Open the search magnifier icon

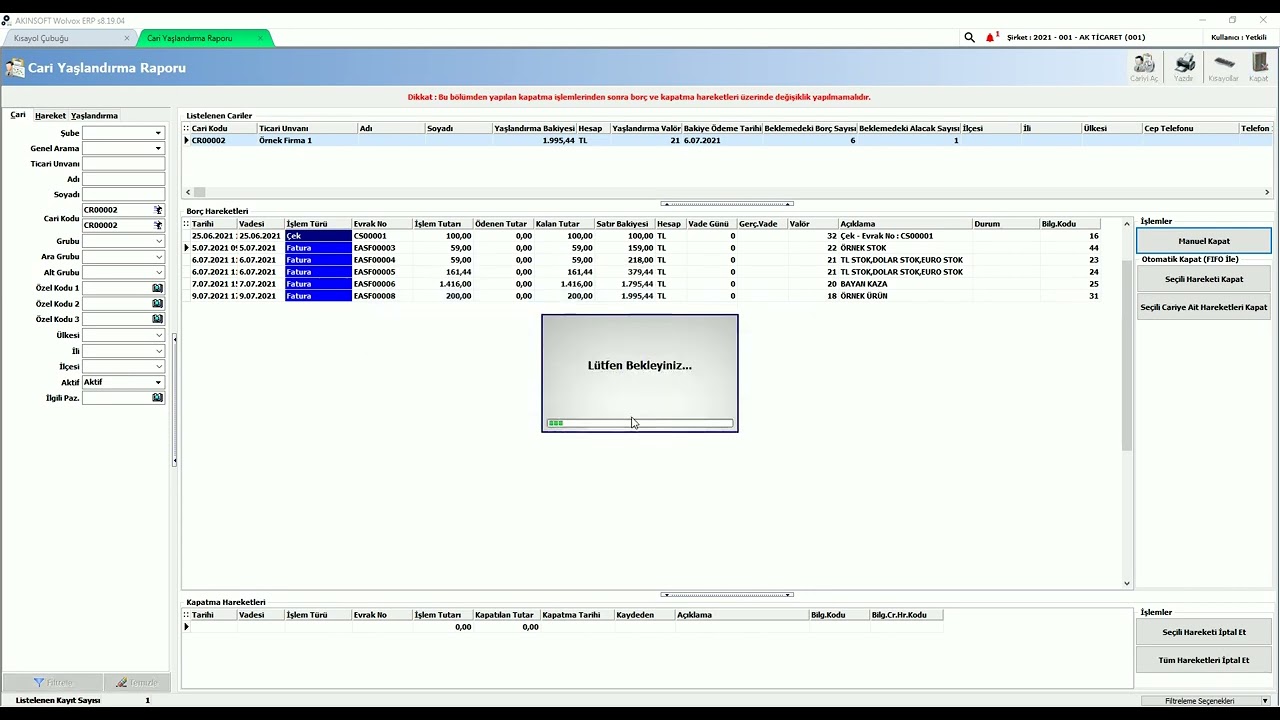[969, 37]
